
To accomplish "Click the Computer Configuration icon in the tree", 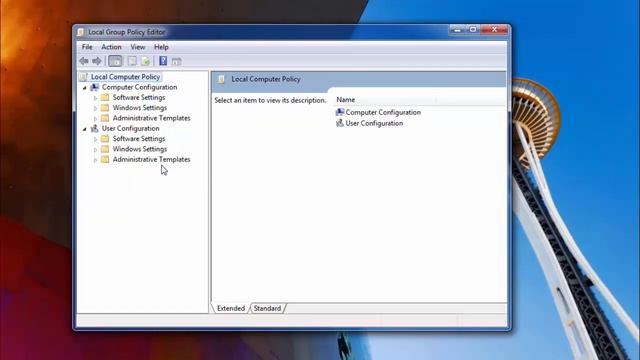I will (x=95, y=87).
